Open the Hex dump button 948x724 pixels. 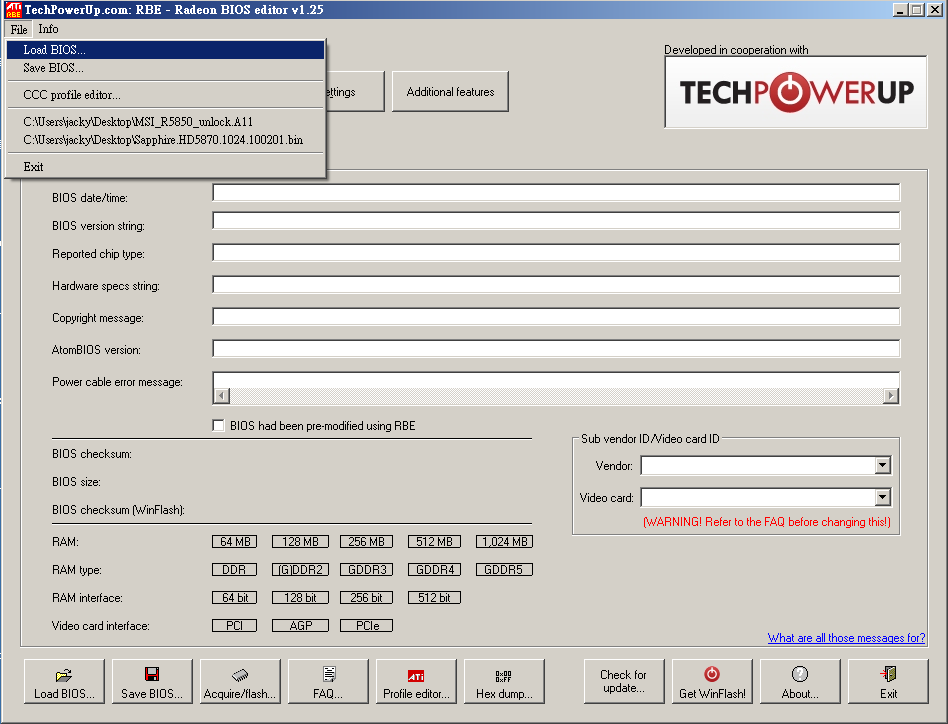504,681
